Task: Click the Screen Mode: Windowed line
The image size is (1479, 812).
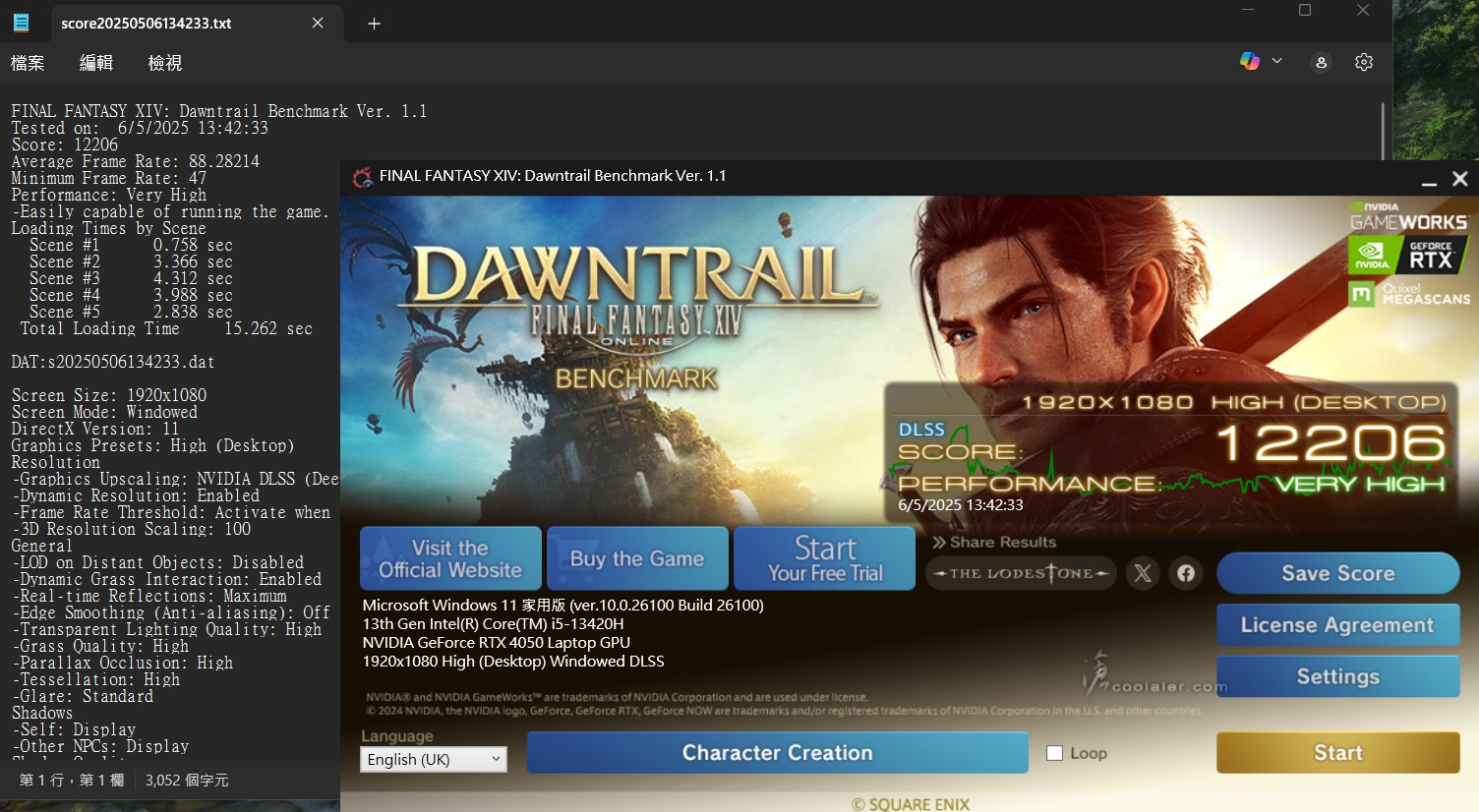Action: pos(104,412)
